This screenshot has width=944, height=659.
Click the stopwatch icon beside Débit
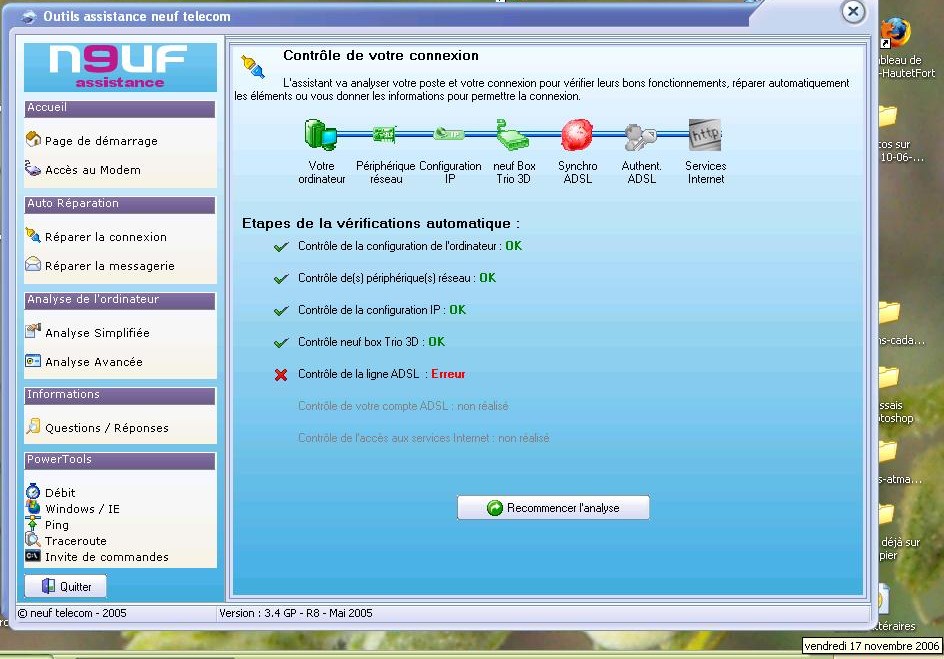pyautogui.click(x=33, y=491)
